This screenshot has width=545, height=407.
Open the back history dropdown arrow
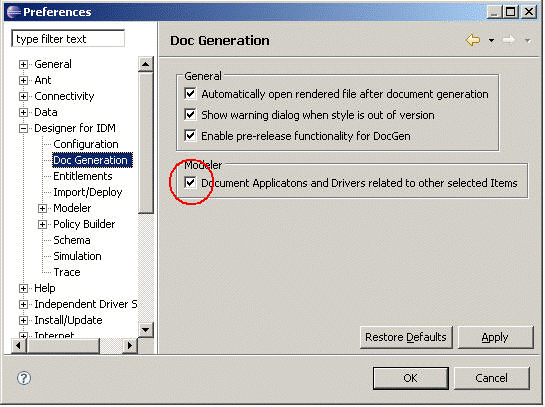(491, 41)
